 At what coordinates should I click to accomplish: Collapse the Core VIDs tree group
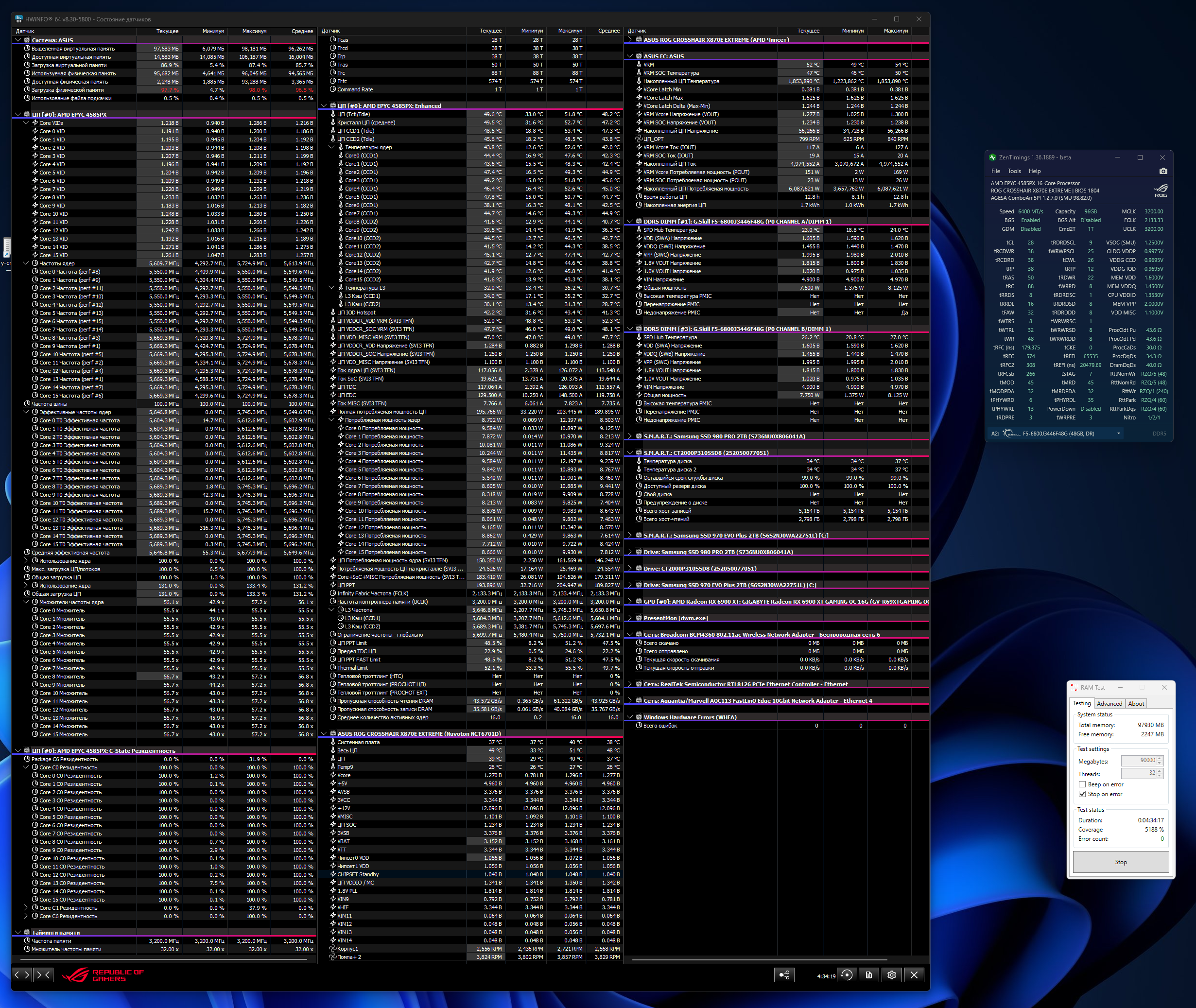tap(26, 123)
